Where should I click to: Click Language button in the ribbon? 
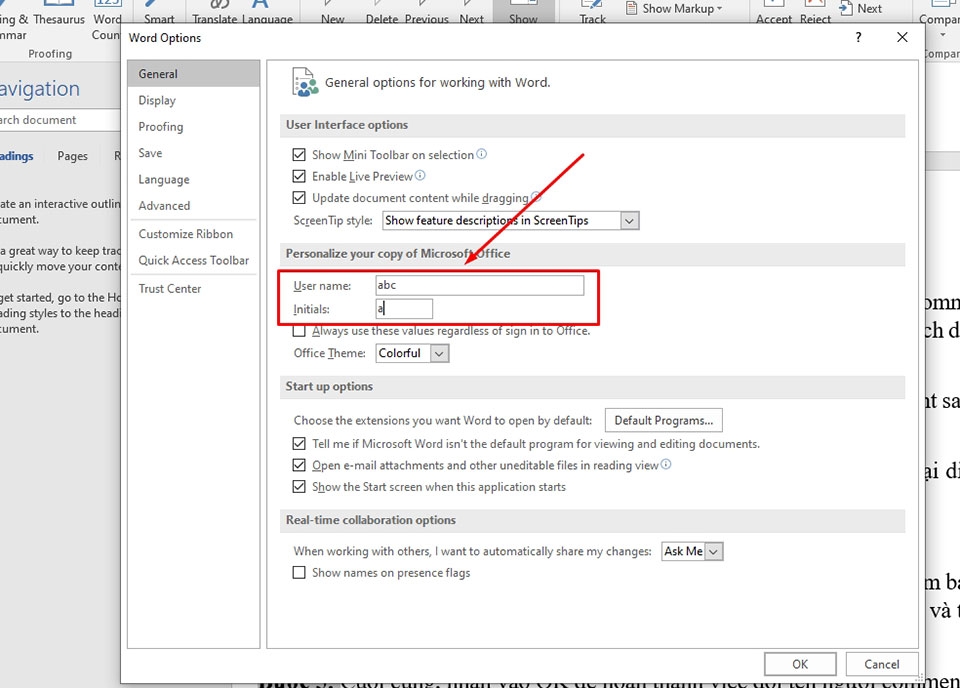[x=267, y=13]
